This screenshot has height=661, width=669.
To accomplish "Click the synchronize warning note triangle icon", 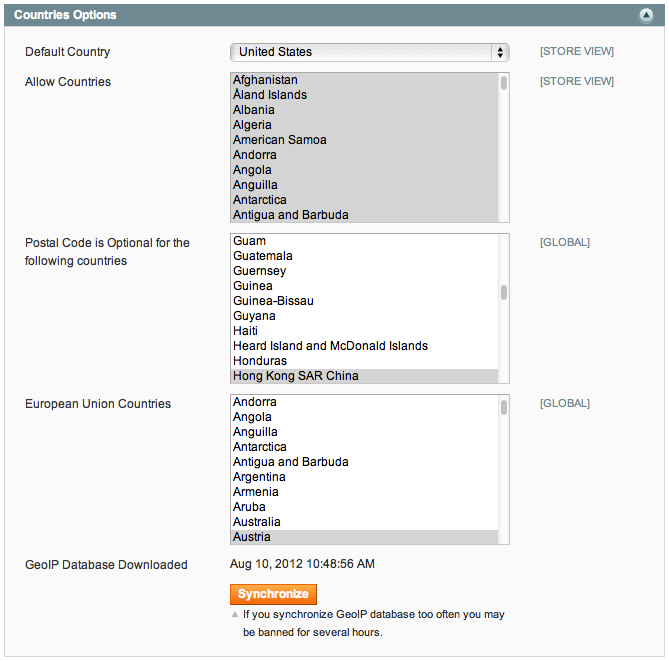I will click(x=235, y=614).
